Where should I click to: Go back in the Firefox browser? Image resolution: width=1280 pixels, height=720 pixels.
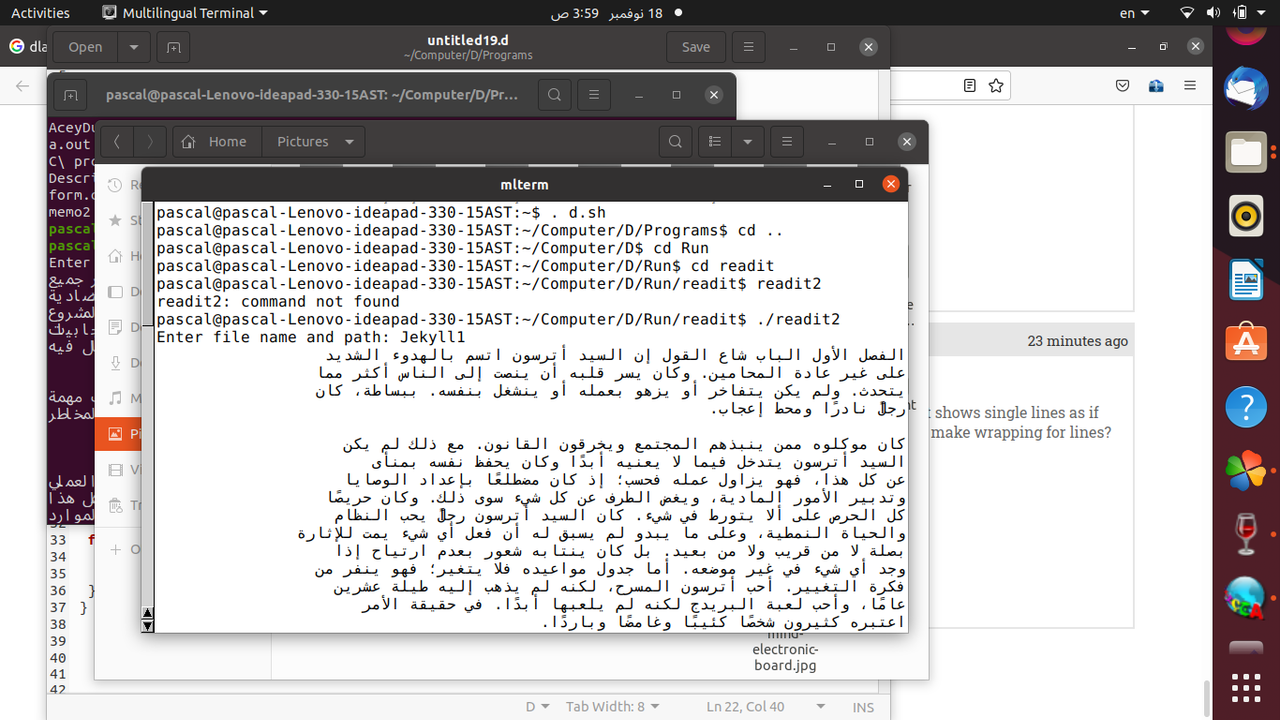coord(23,87)
